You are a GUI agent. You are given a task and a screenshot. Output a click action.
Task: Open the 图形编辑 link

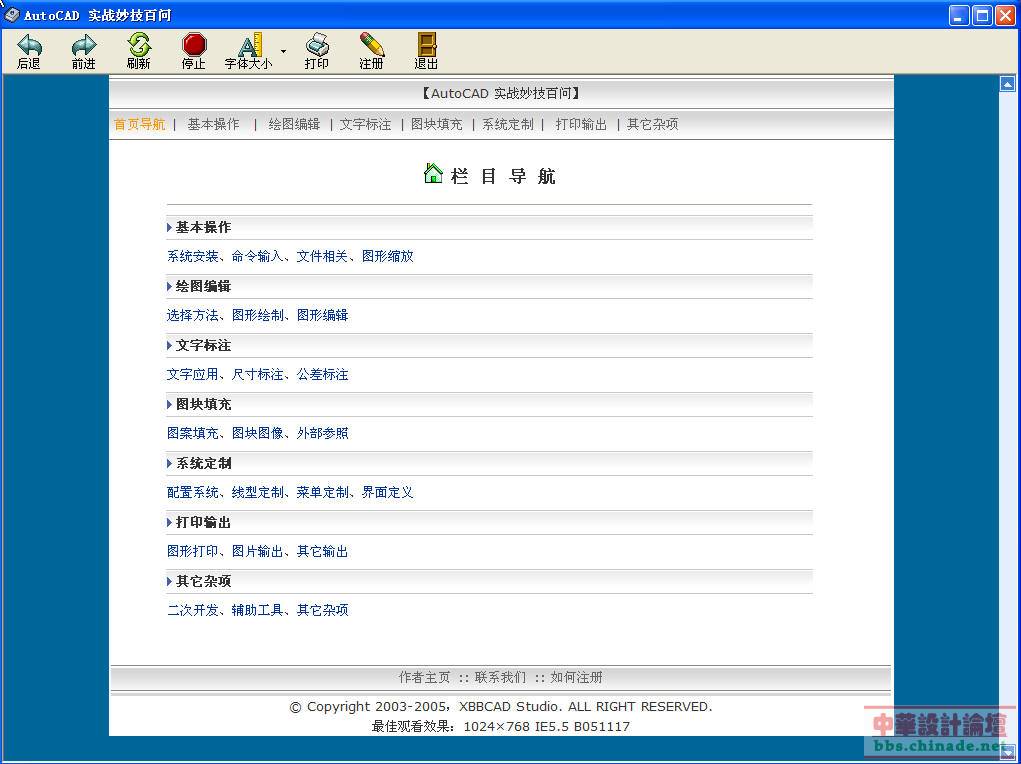pos(322,315)
